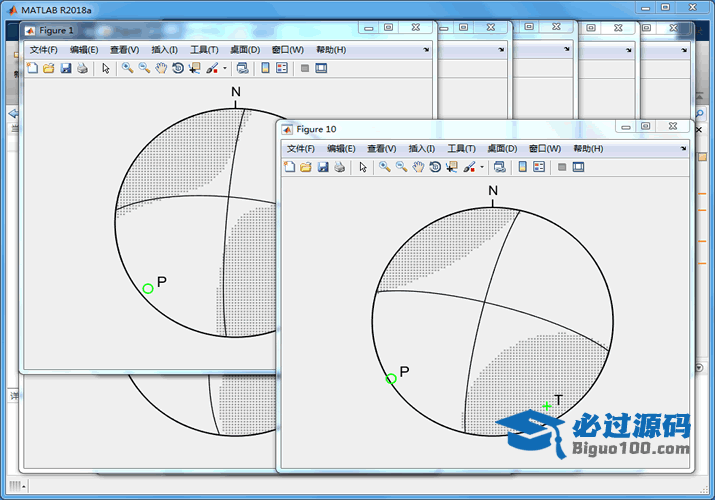Click Insert Colorbar icon in Figure 1 toolbar
715x500 pixels.
click(x=265, y=68)
